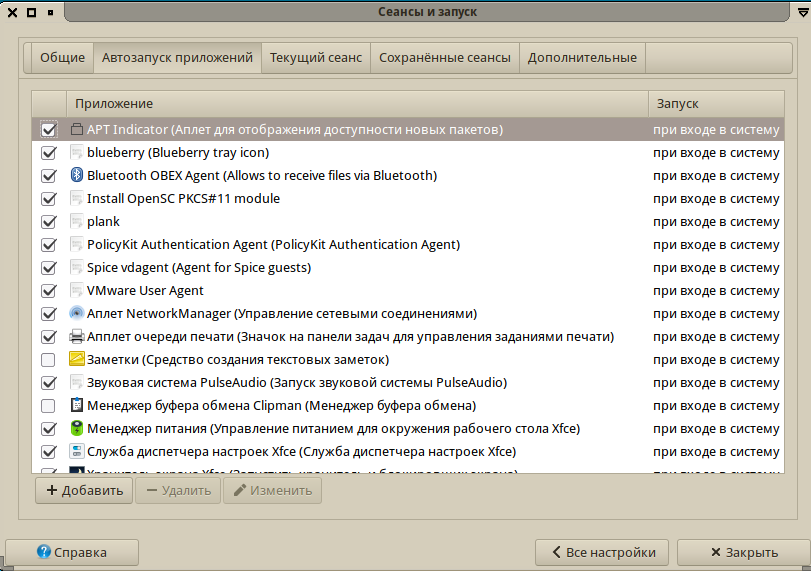Open the Текущий сеанс tab
The width and height of the screenshot is (811, 571).
pyautogui.click(x=316, y=57)
